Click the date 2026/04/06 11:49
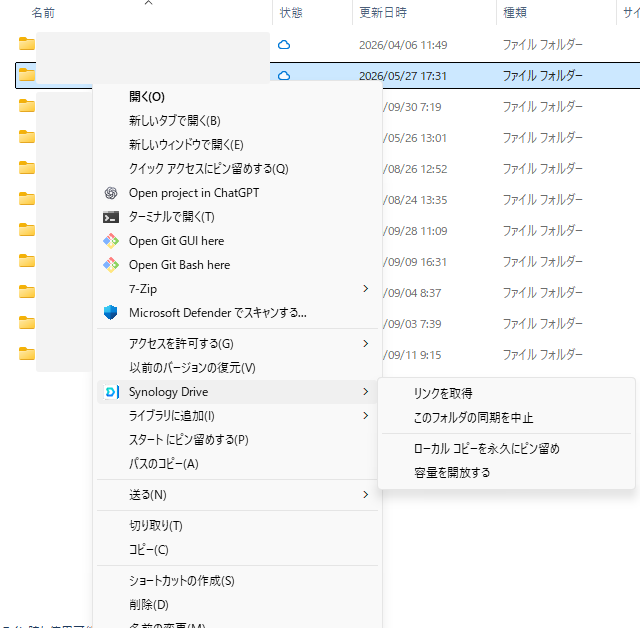 coord(403,45)
